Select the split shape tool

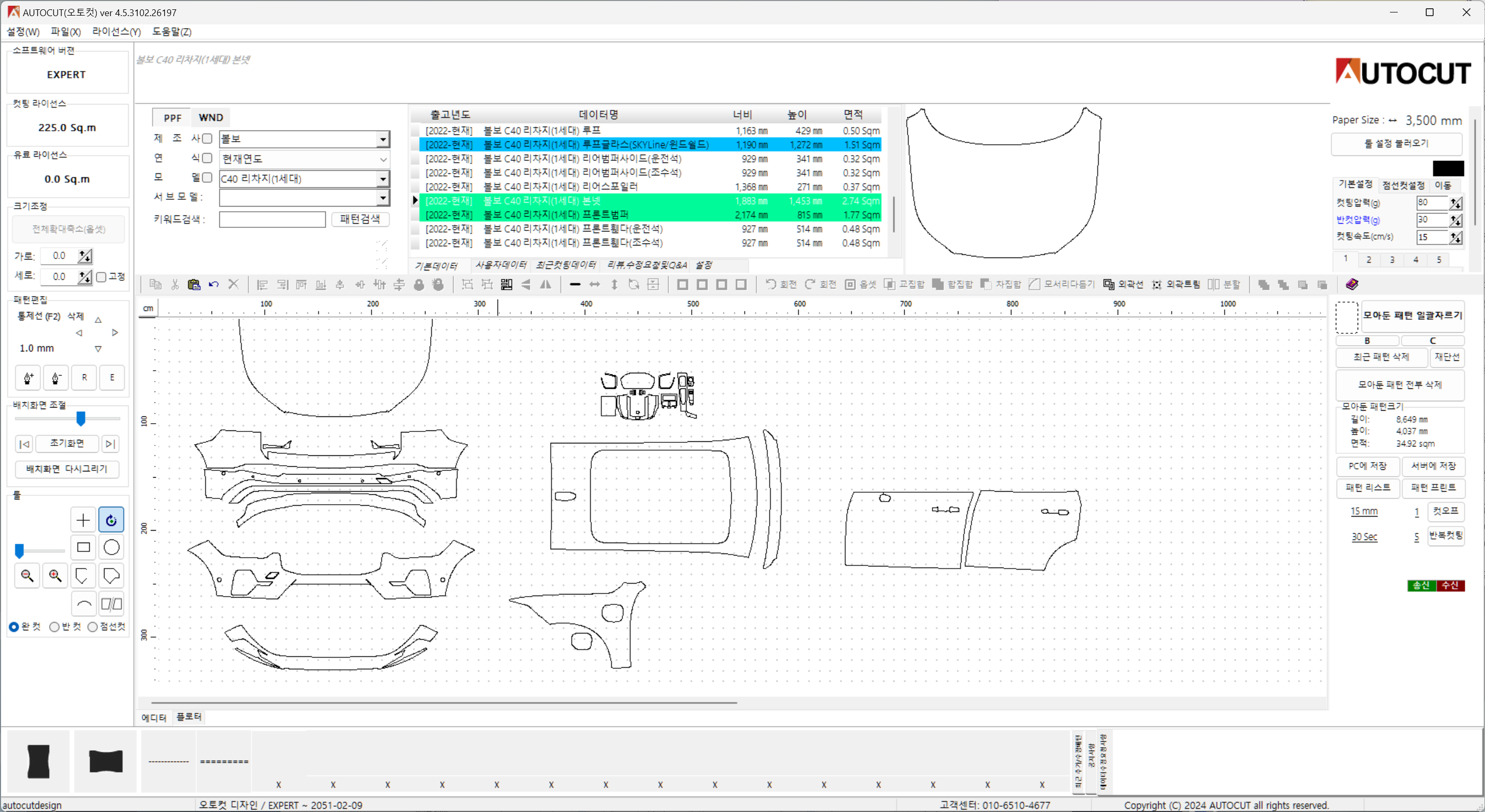click(x=111, y=604)
